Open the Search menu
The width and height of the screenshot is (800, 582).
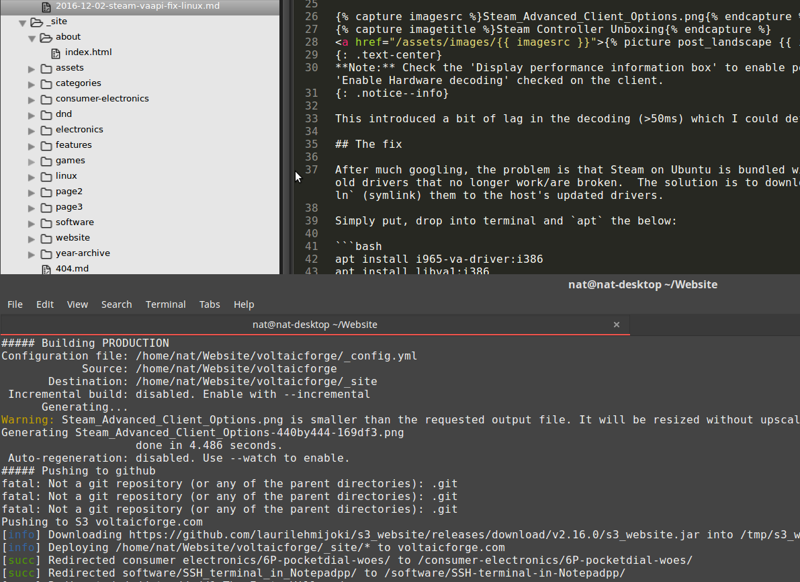(116, 304)
